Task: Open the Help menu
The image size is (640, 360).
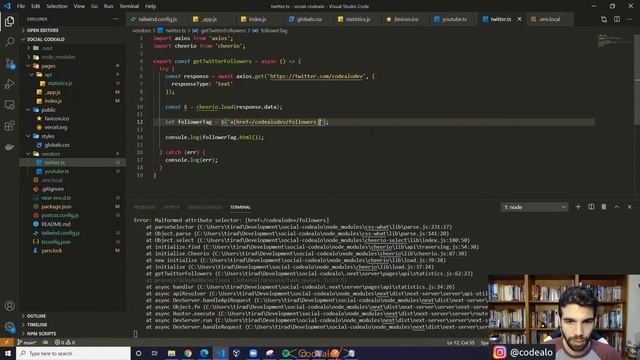Action: tap(151, 6)
